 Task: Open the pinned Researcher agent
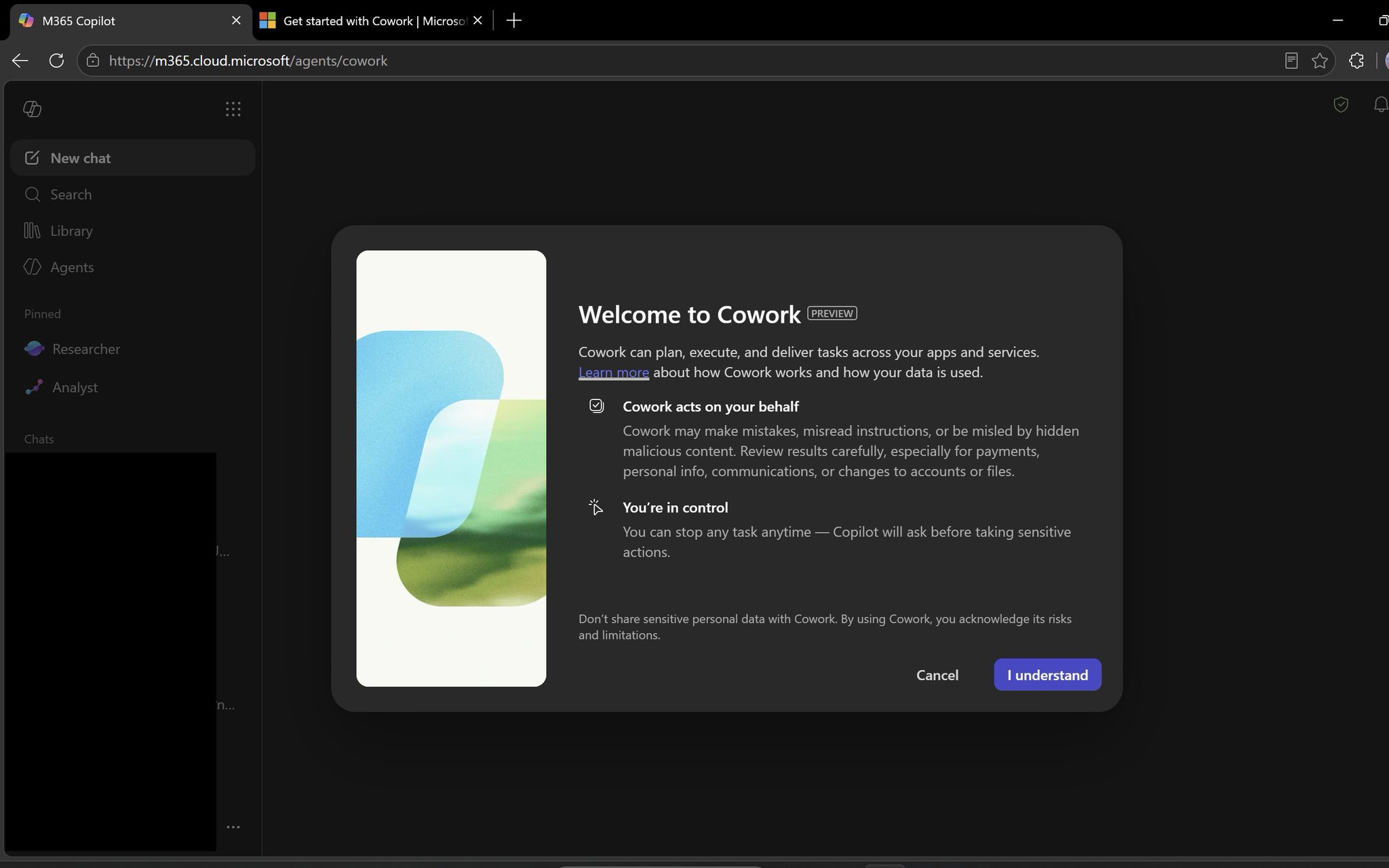[x=133, y=349]
